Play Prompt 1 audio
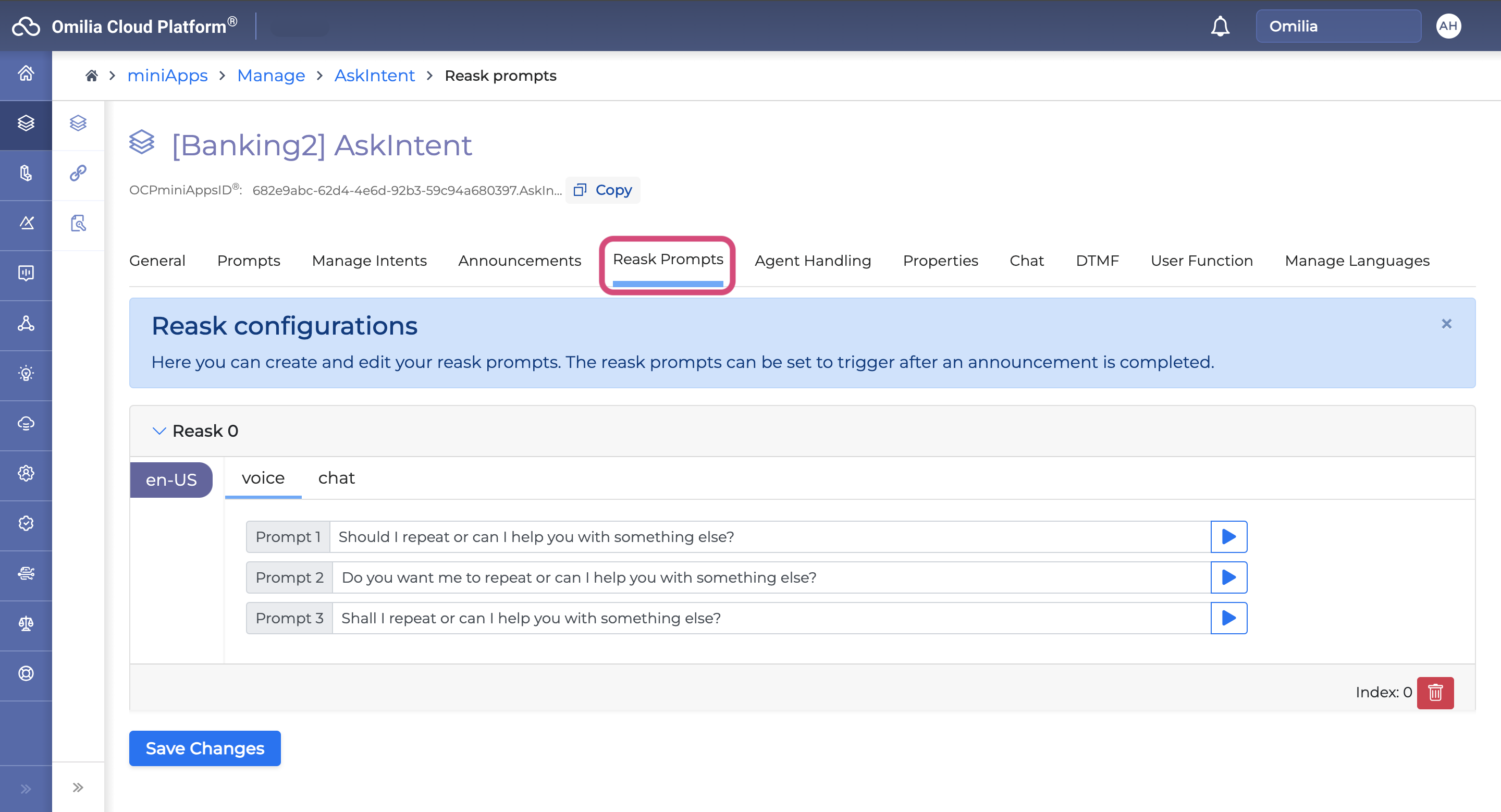Viewport: 1501px width, 812px height. (1228, 536)
